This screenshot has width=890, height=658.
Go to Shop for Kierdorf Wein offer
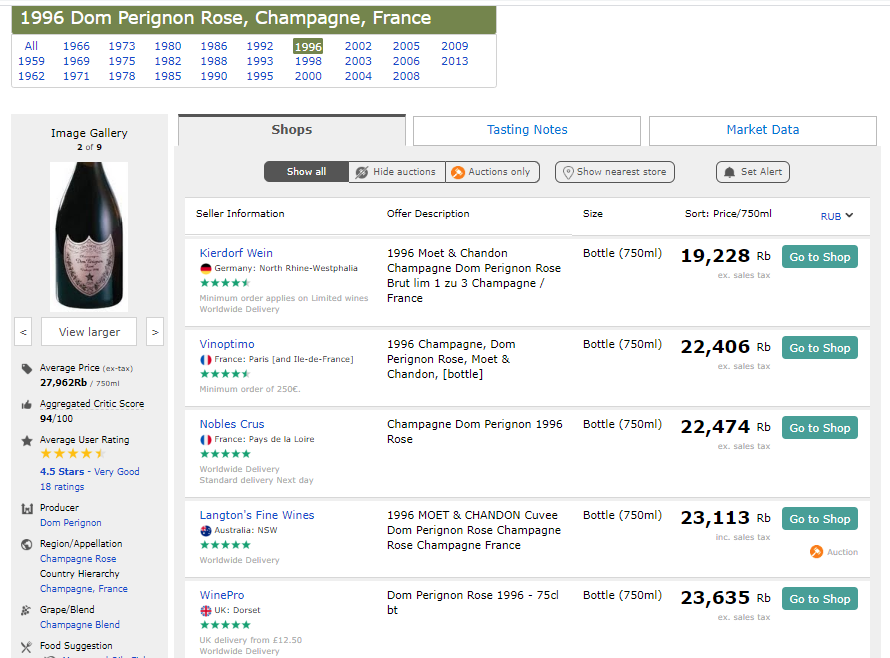(820, 257)
